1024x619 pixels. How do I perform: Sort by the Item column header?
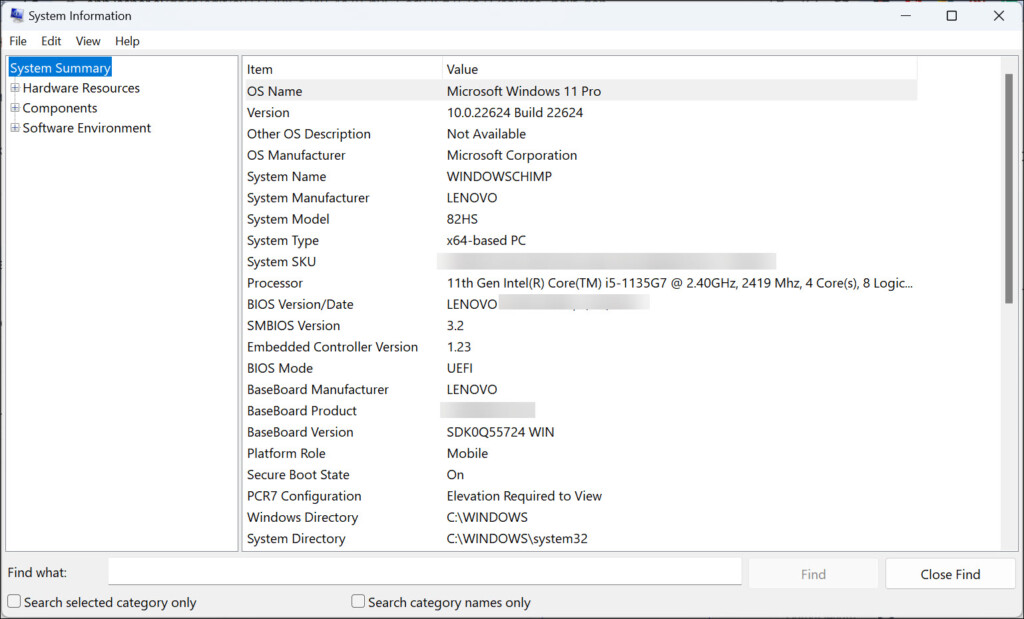(340, 69)
